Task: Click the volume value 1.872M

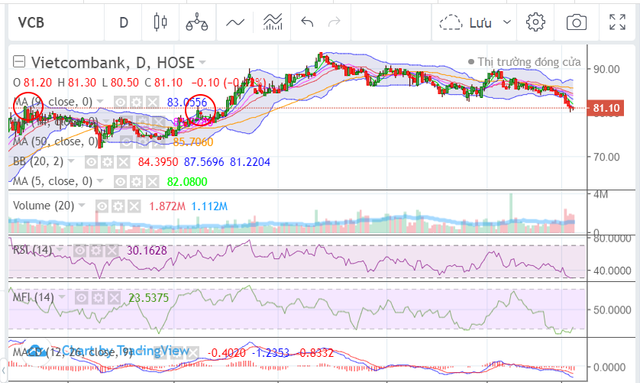Action: coord(167,207)
